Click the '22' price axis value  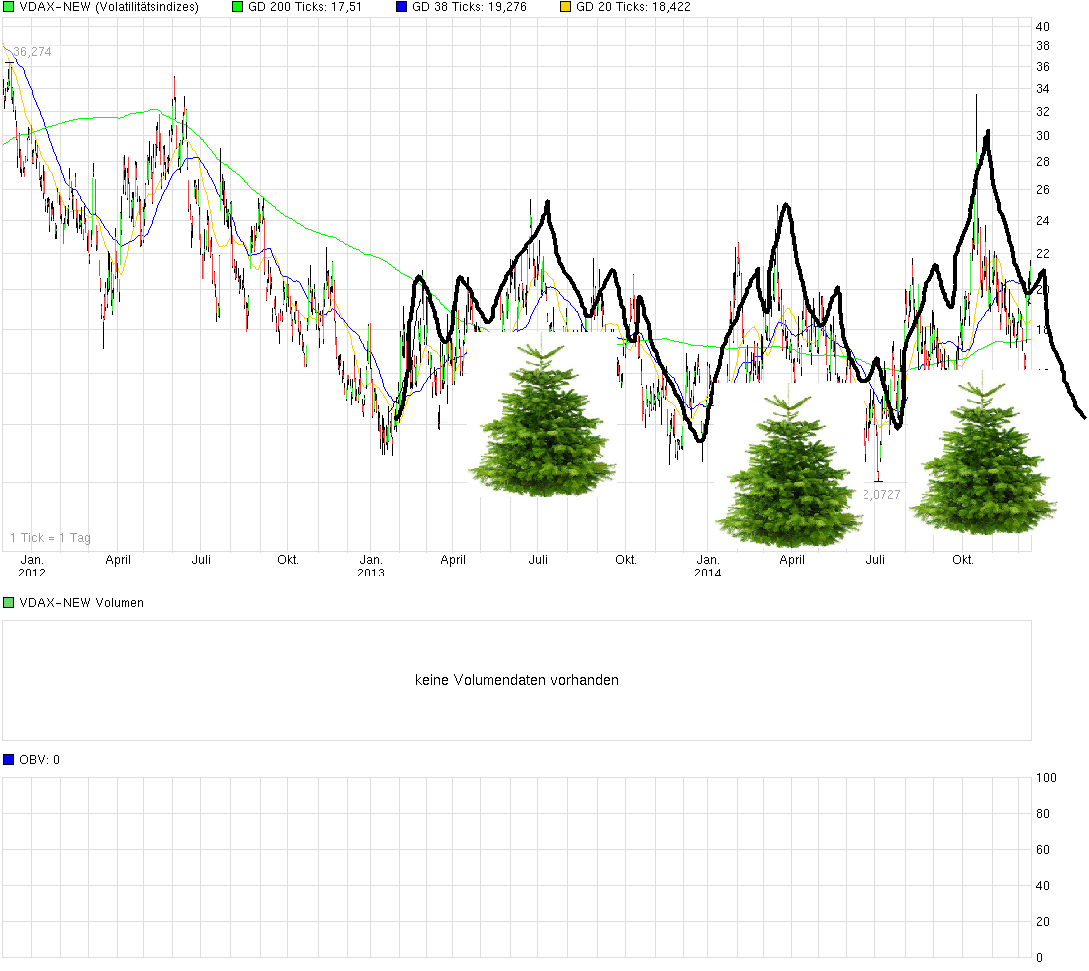(1042, 254)
